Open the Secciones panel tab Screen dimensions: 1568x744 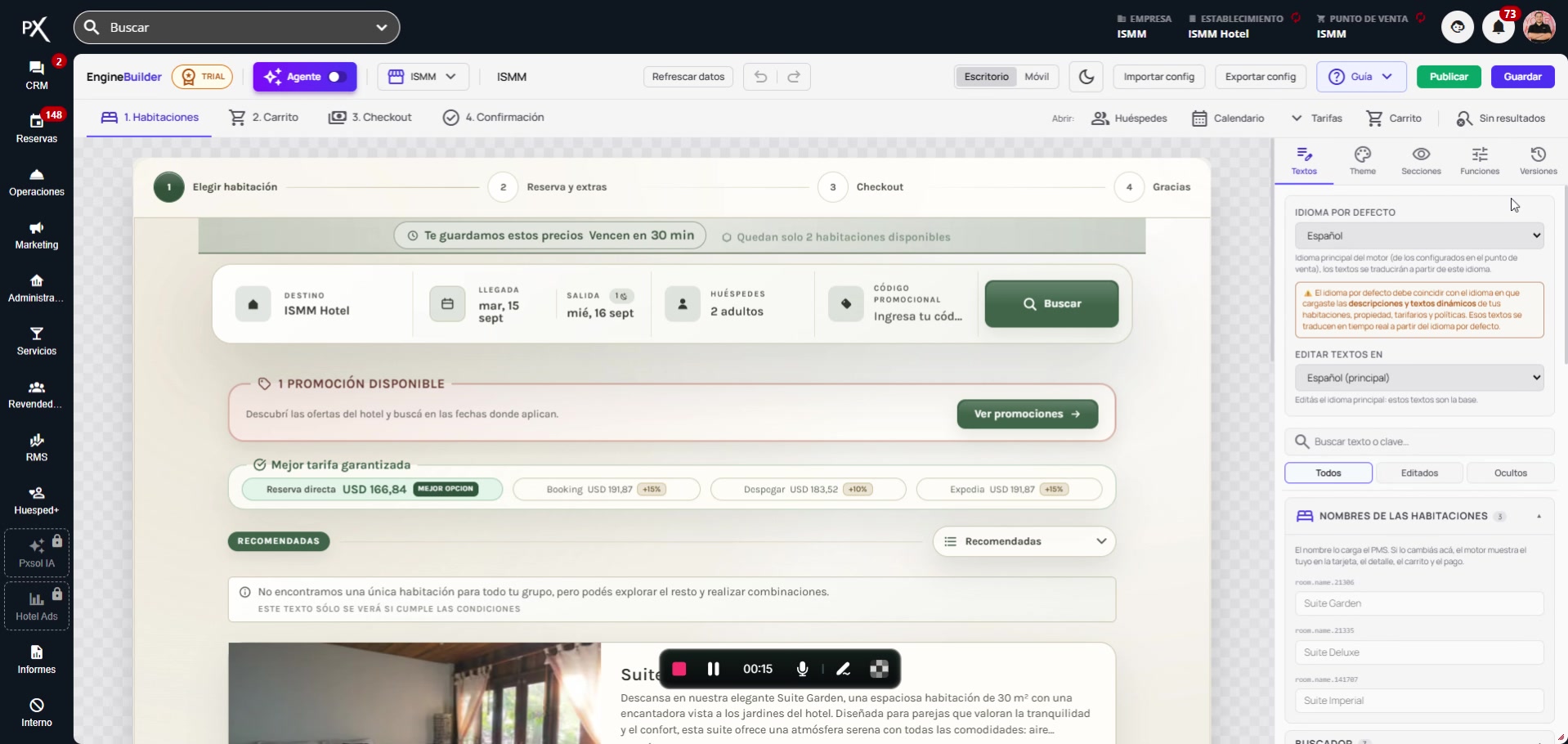click(x=1421, y=160)
